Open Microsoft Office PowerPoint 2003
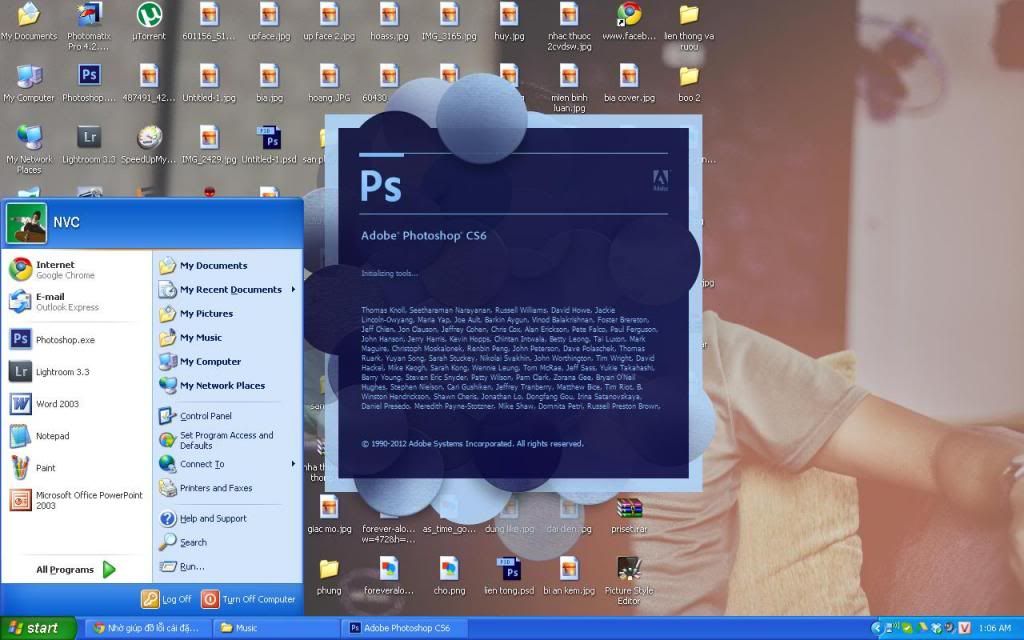The image size is (1024, 640). click(x=77, y=500)
